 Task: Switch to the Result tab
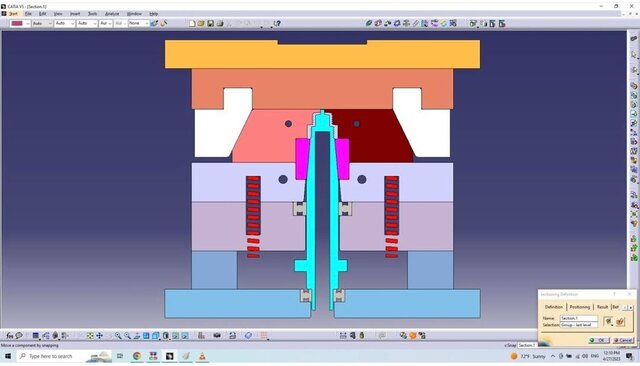click(x=602, y=307)
